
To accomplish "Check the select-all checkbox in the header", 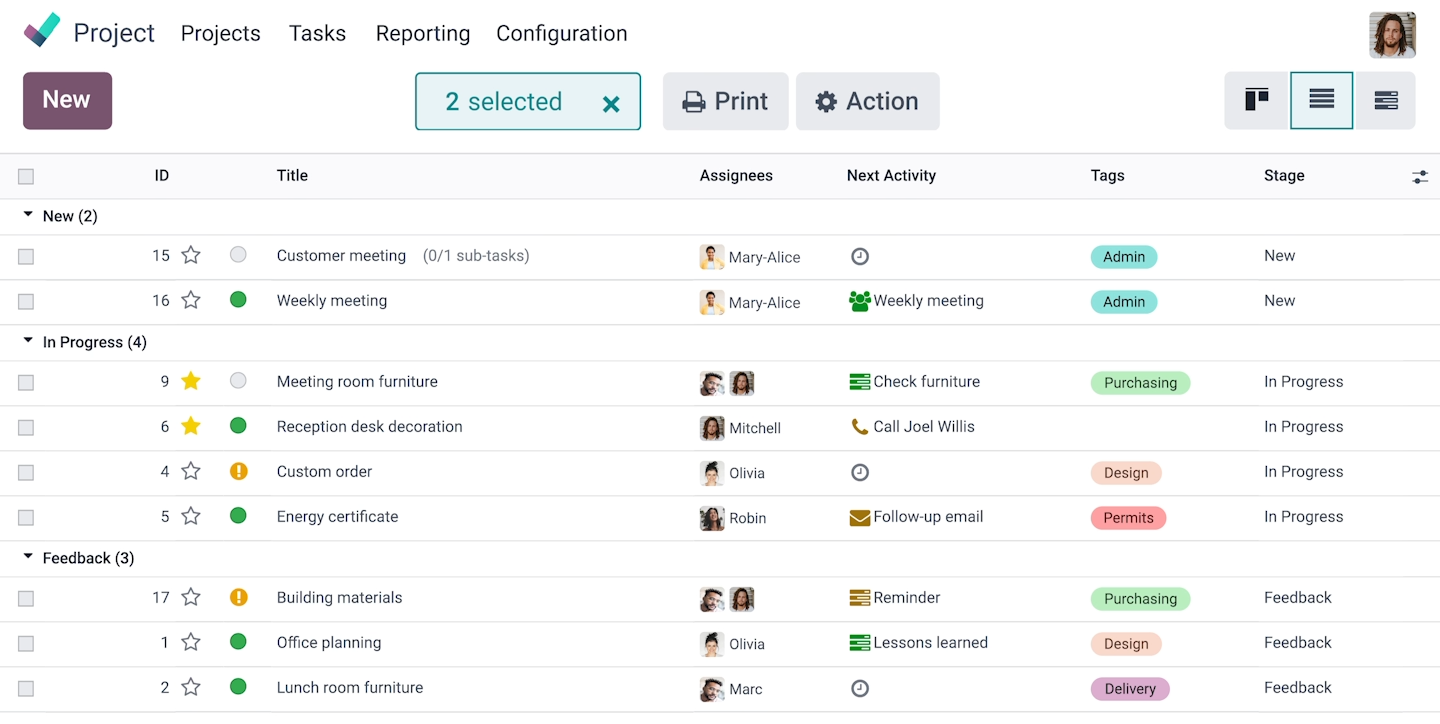I will (25, 176).
